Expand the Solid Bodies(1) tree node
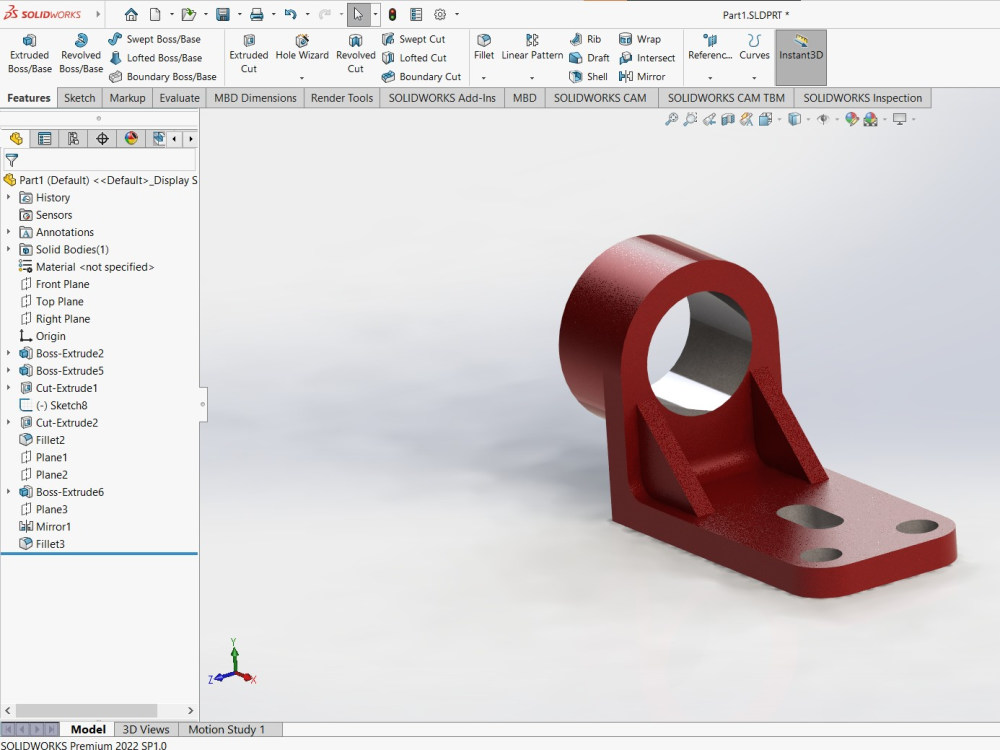The height and width of the screenshot is (750, 1000). tap(9, 249)
